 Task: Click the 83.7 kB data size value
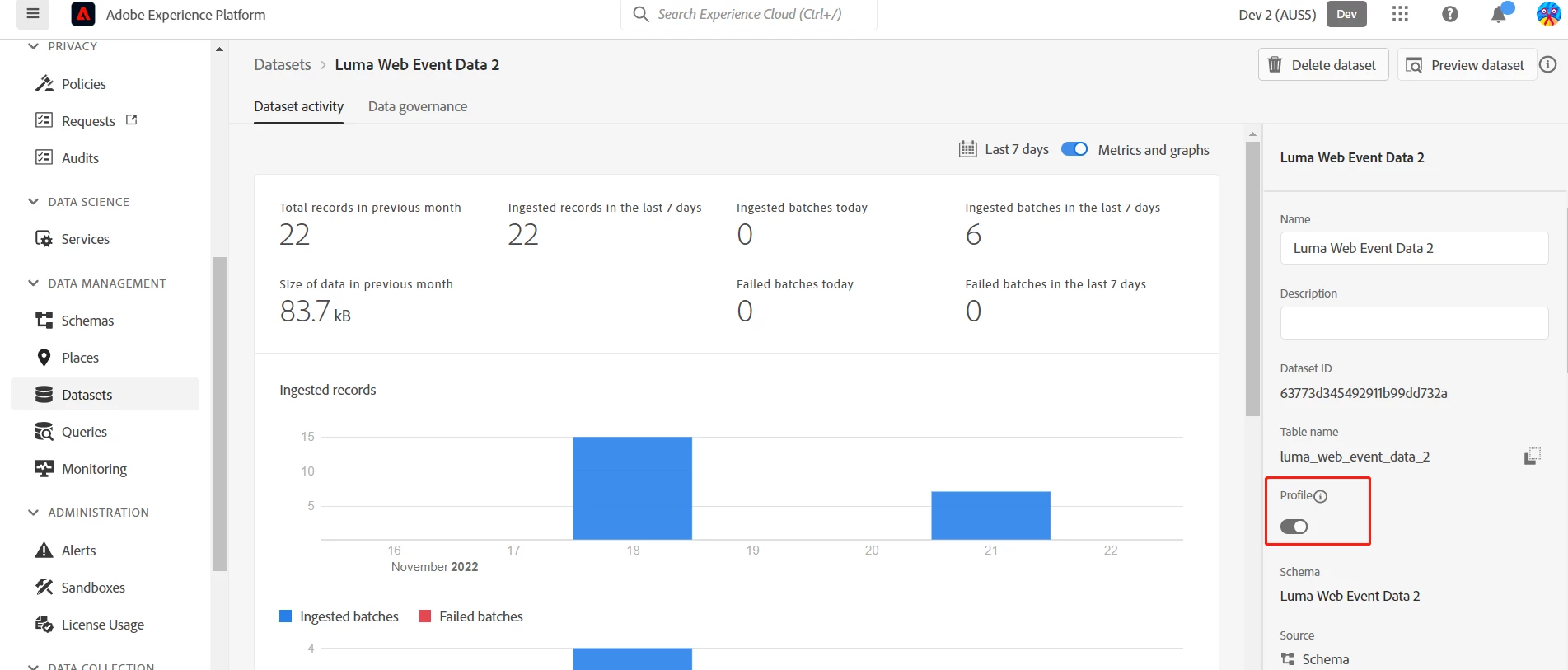pyautogui.click(x=315, y=312)
